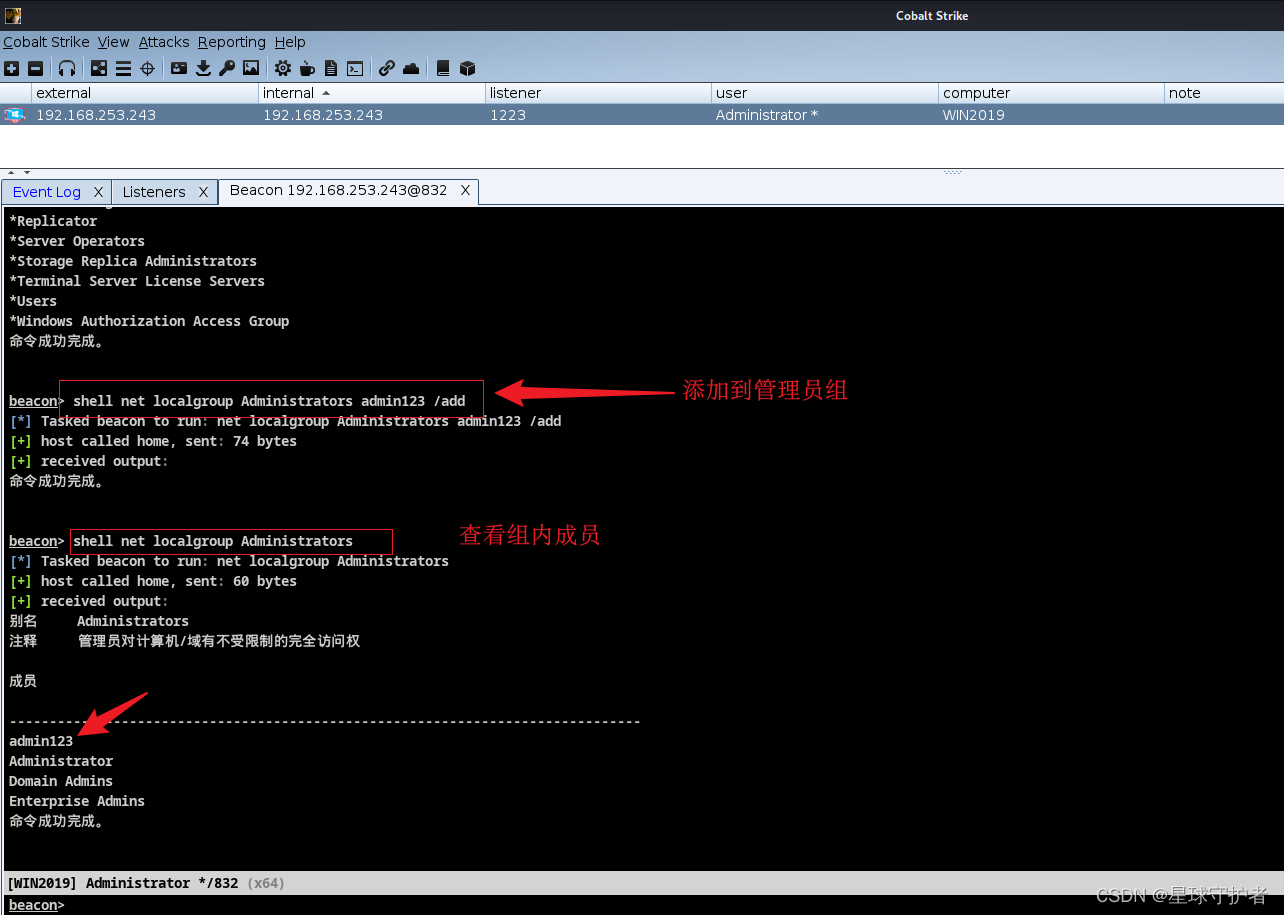The height and width of the screenshot is (915, 1284).
Task: Open Screenshots via the picture icon
Action: pos(251,68)
